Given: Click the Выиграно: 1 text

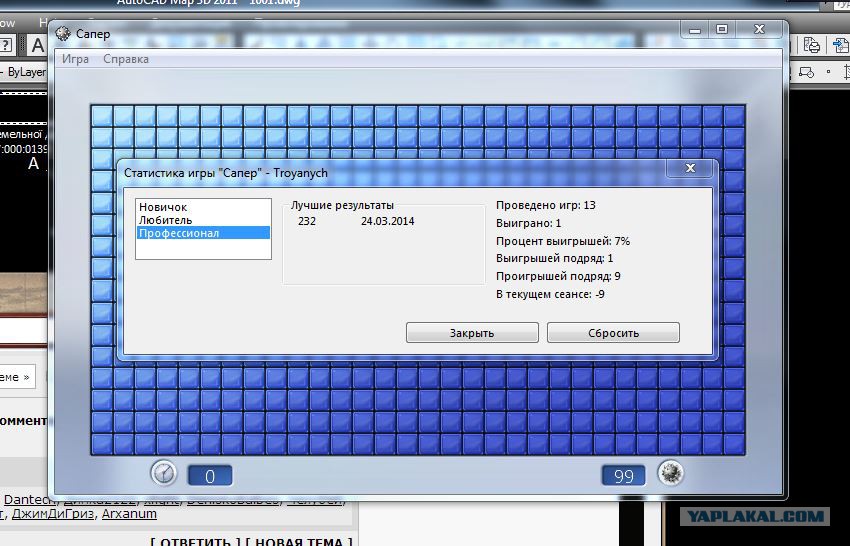Looking at the screenshot, I should click(529, 223).
